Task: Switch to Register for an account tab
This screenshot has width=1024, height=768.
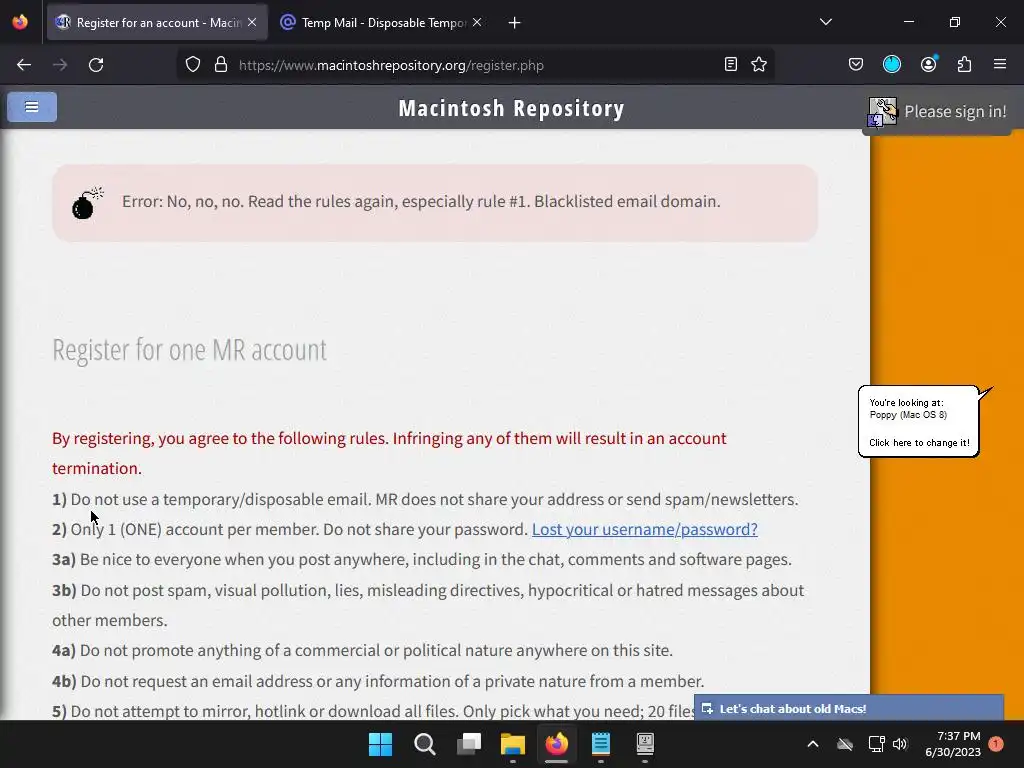Action: (x=157, y=23)
